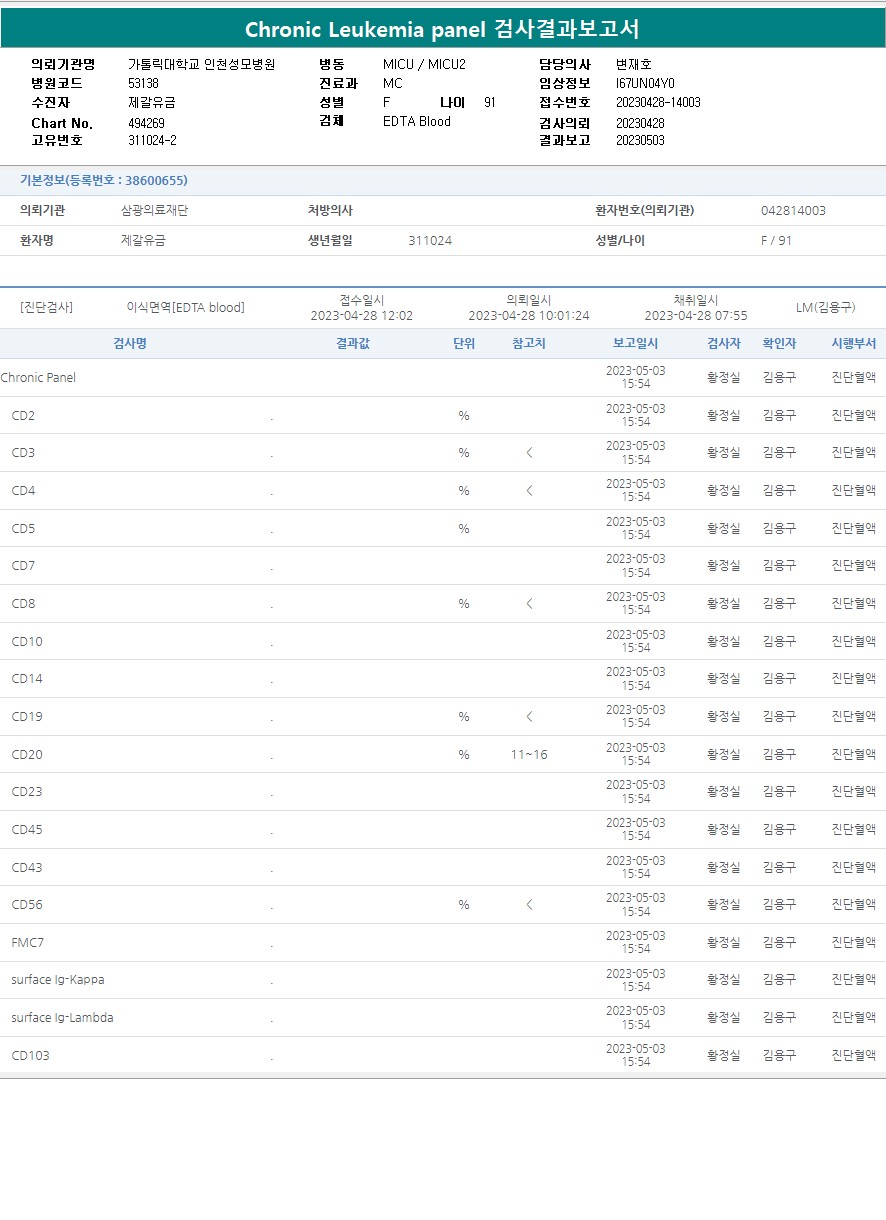Click the Chart No. value 494269
Image resolution: width=886 pixels, height=1220 pixels.
click(146, 123)
